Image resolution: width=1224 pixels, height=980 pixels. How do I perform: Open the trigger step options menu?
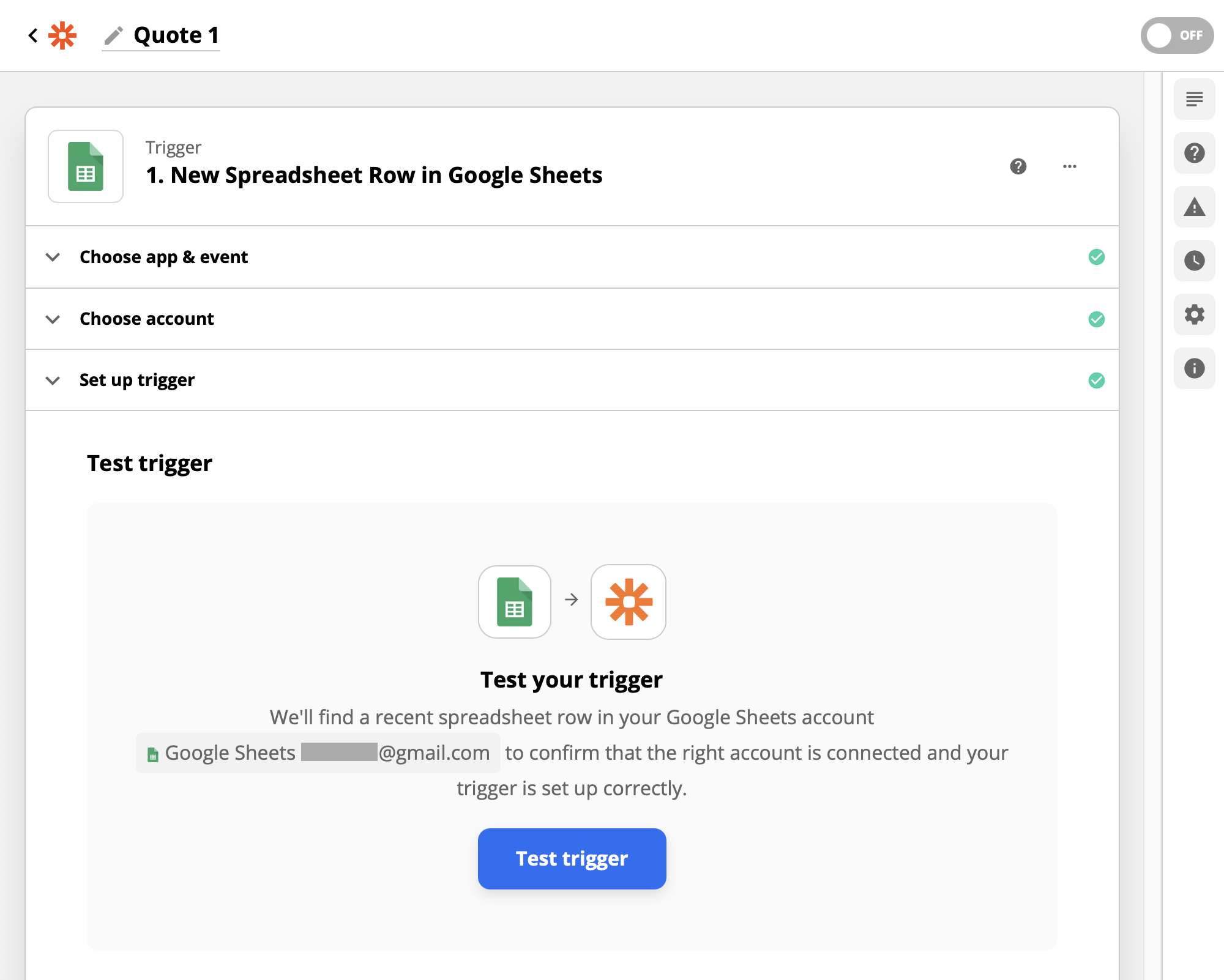click(x=1069, y=166)
